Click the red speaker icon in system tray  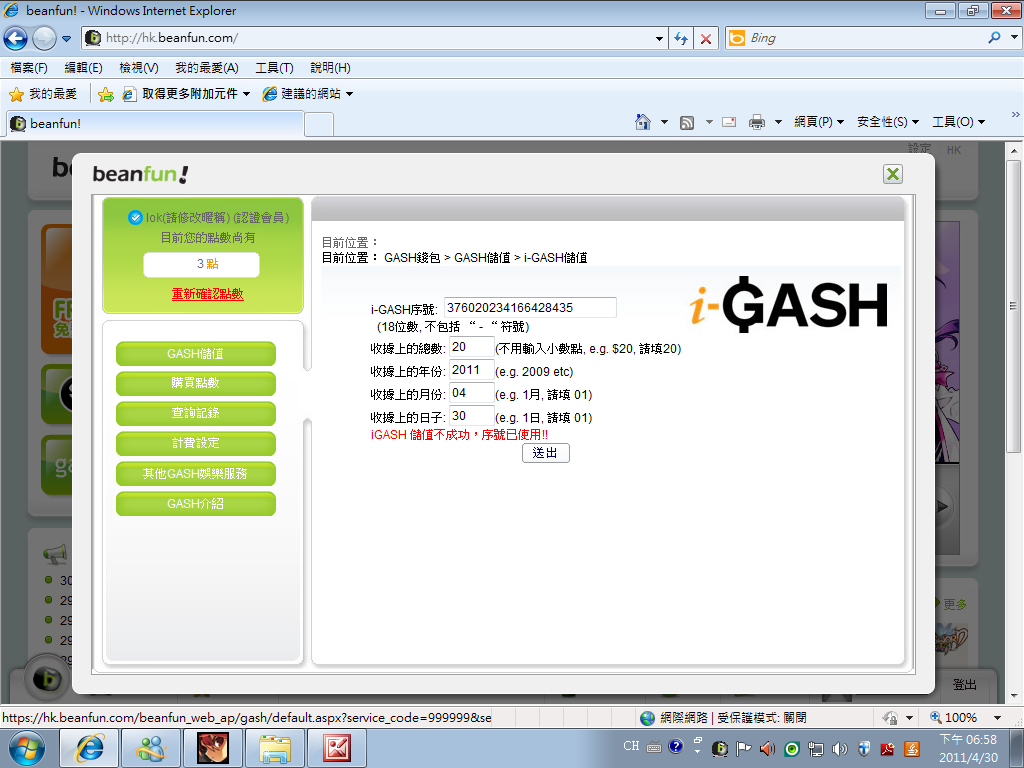click(767, 747)
